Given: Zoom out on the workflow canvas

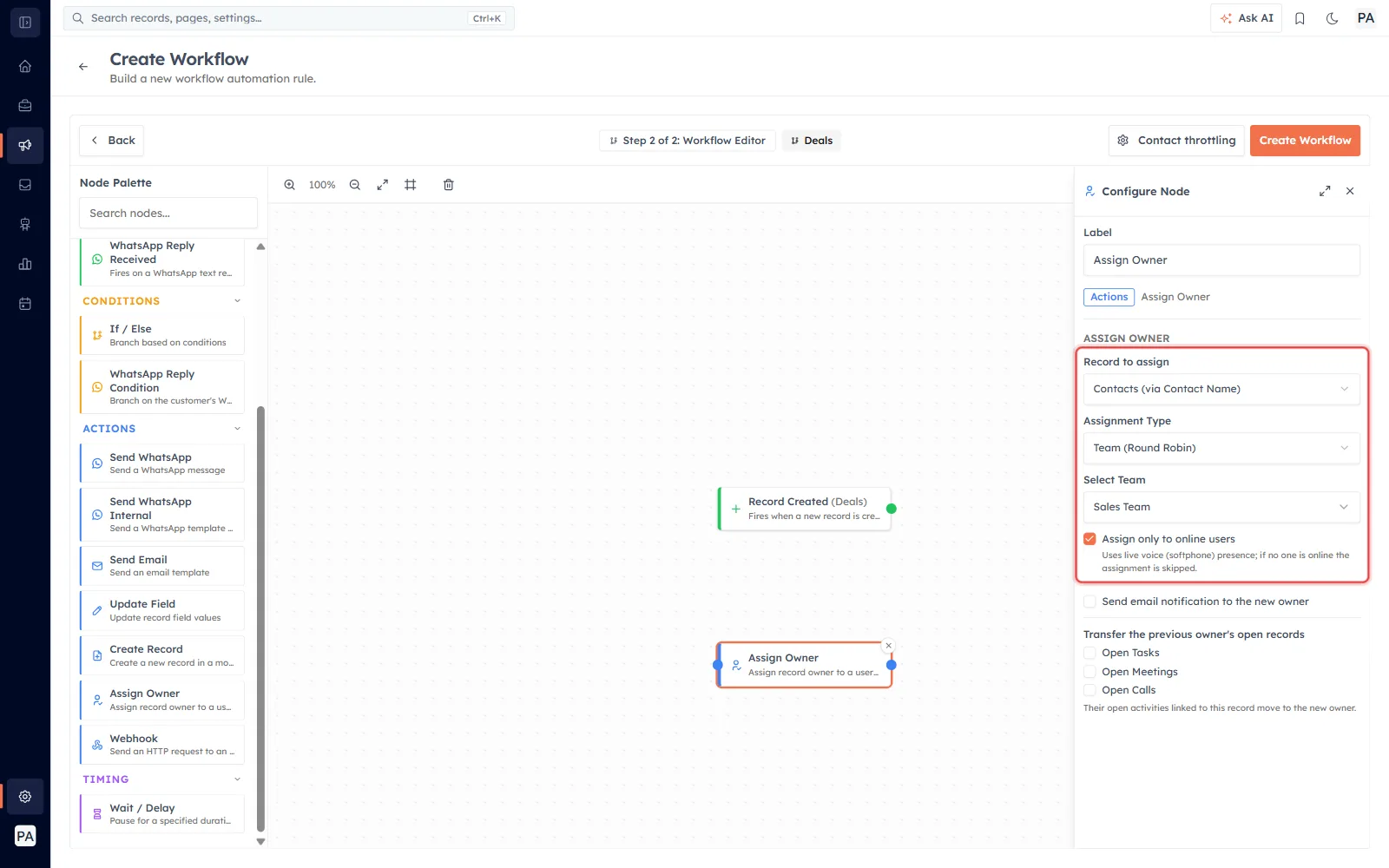Looking at the screenshot, I should 355,185.
